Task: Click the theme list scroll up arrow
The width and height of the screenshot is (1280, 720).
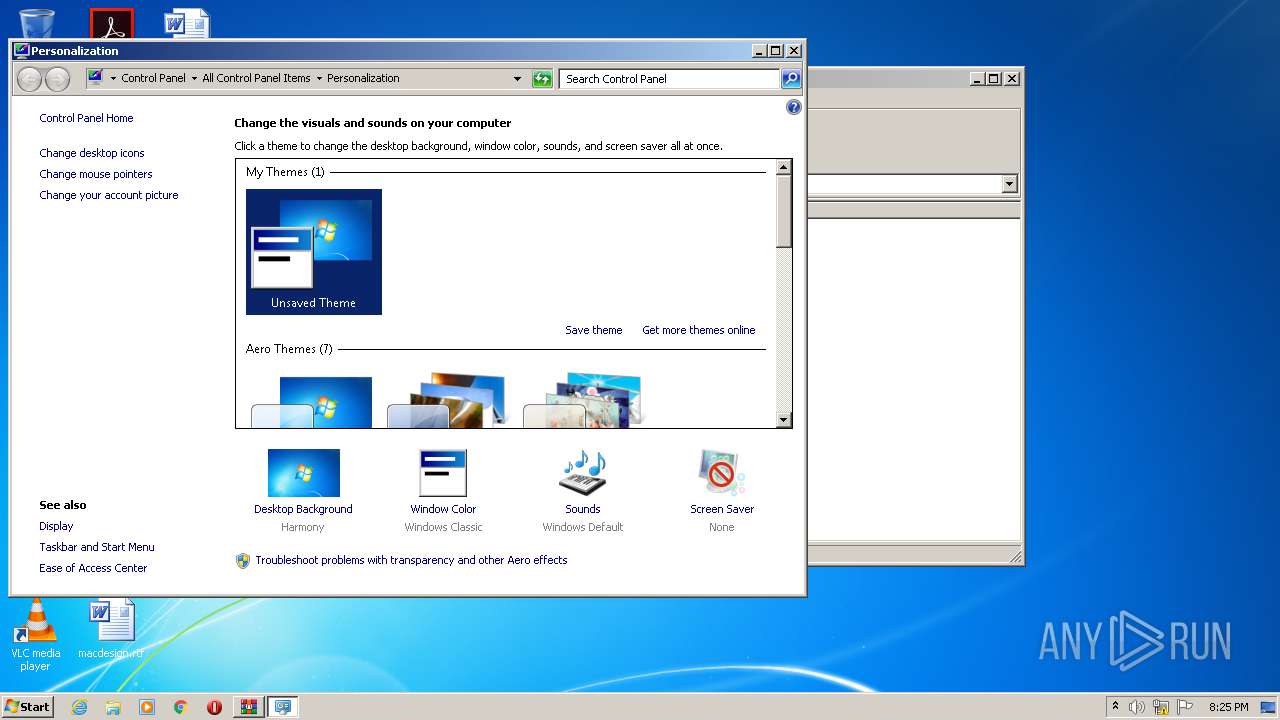Action: [784, 167]
